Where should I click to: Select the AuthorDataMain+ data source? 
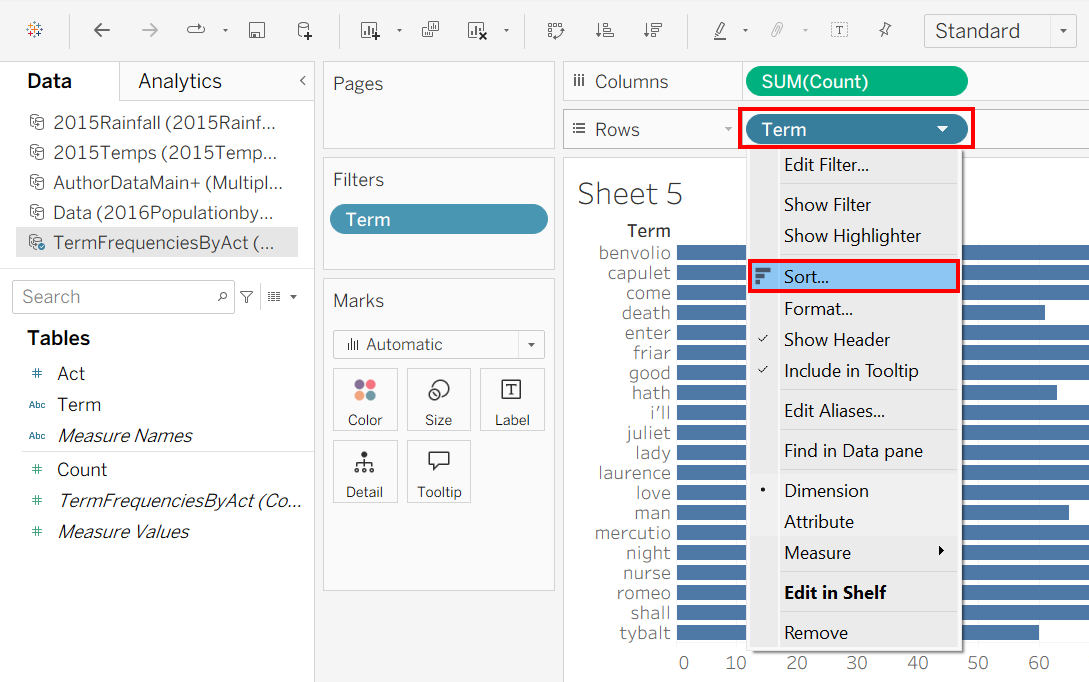156,183
